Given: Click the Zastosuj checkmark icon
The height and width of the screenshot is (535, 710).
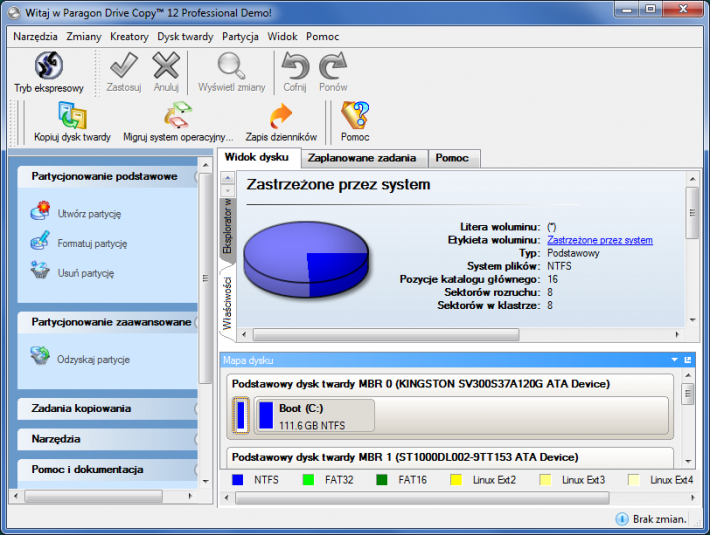Looking at the screenshot, I should [124, 66].
